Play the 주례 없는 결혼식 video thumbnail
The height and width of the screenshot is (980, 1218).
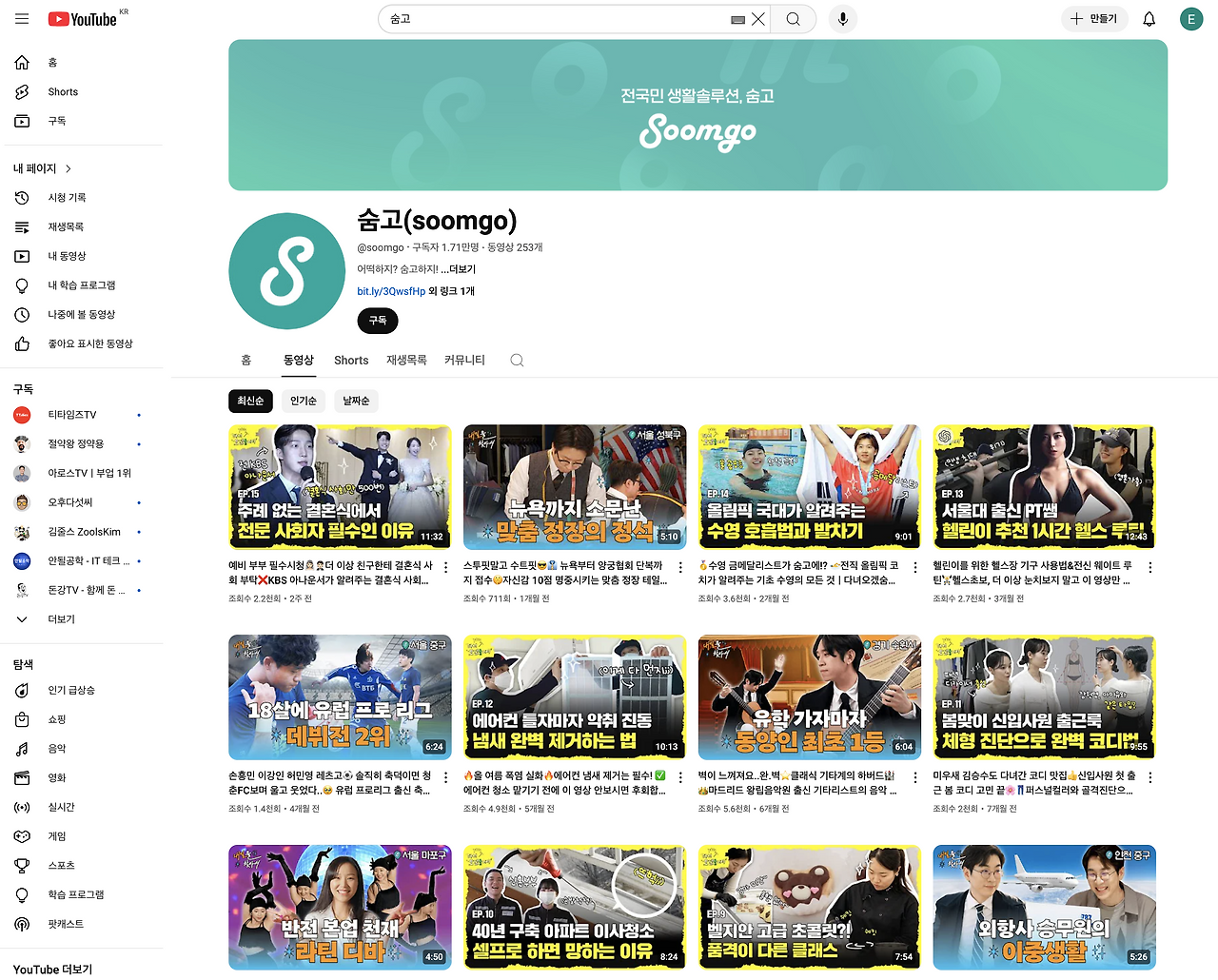(x=340, y=487)
